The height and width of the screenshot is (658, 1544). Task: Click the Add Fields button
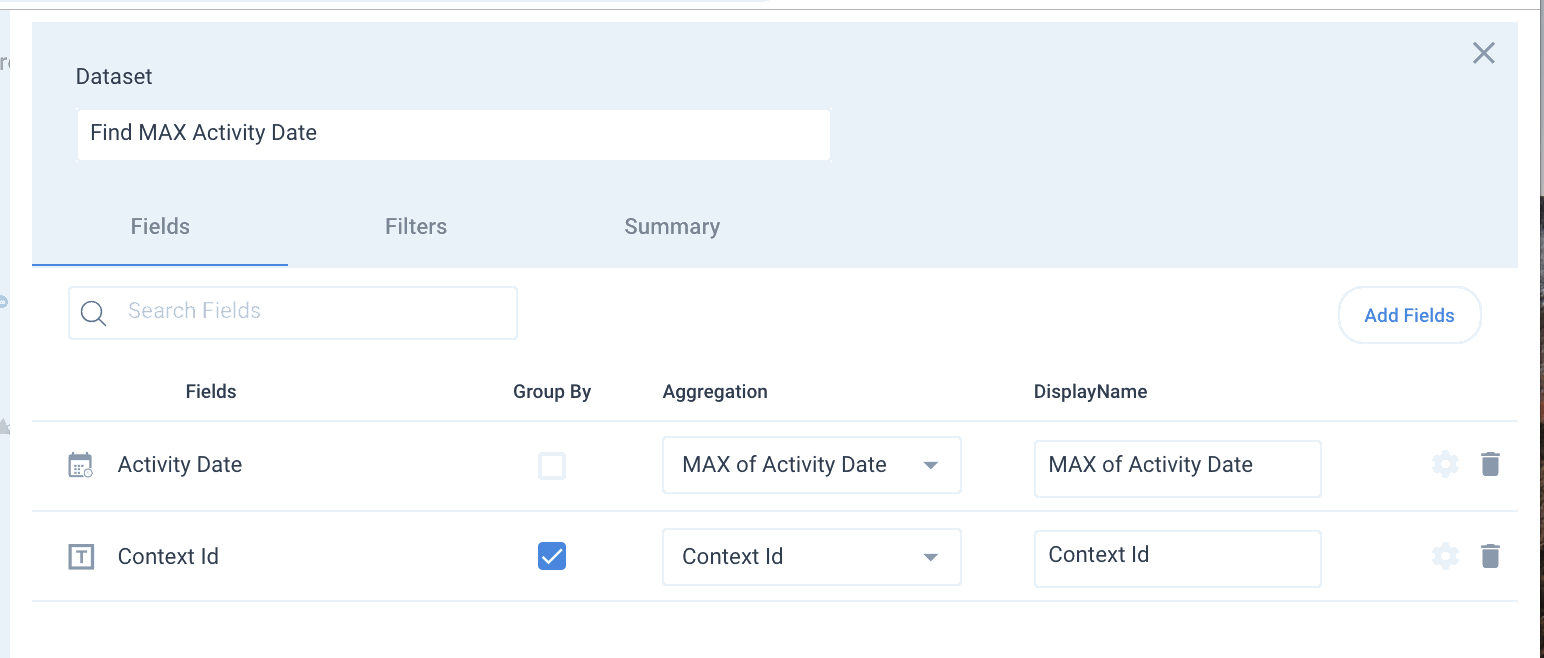(1409, 315)
